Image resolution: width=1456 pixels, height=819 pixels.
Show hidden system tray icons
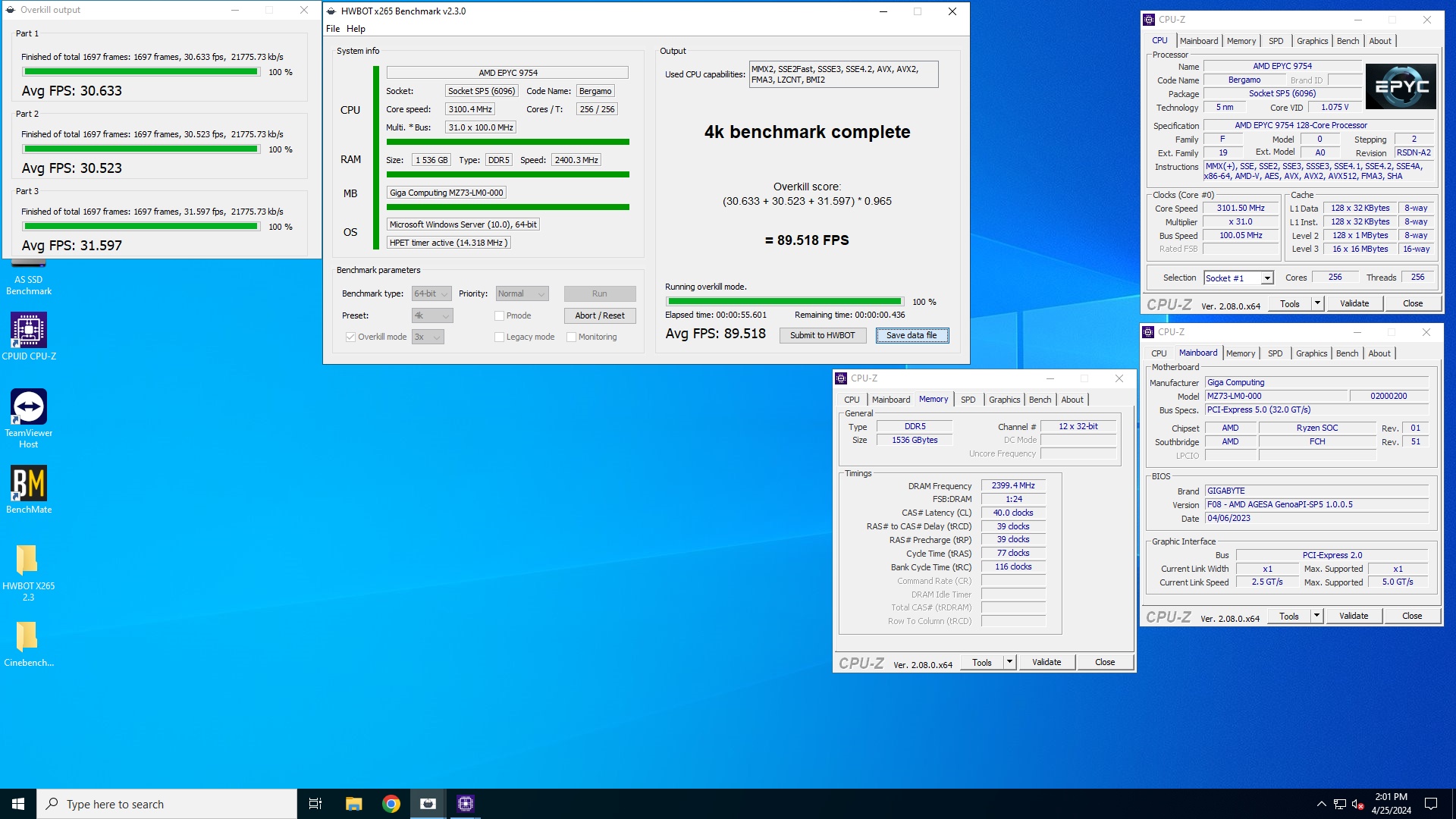1321,804
